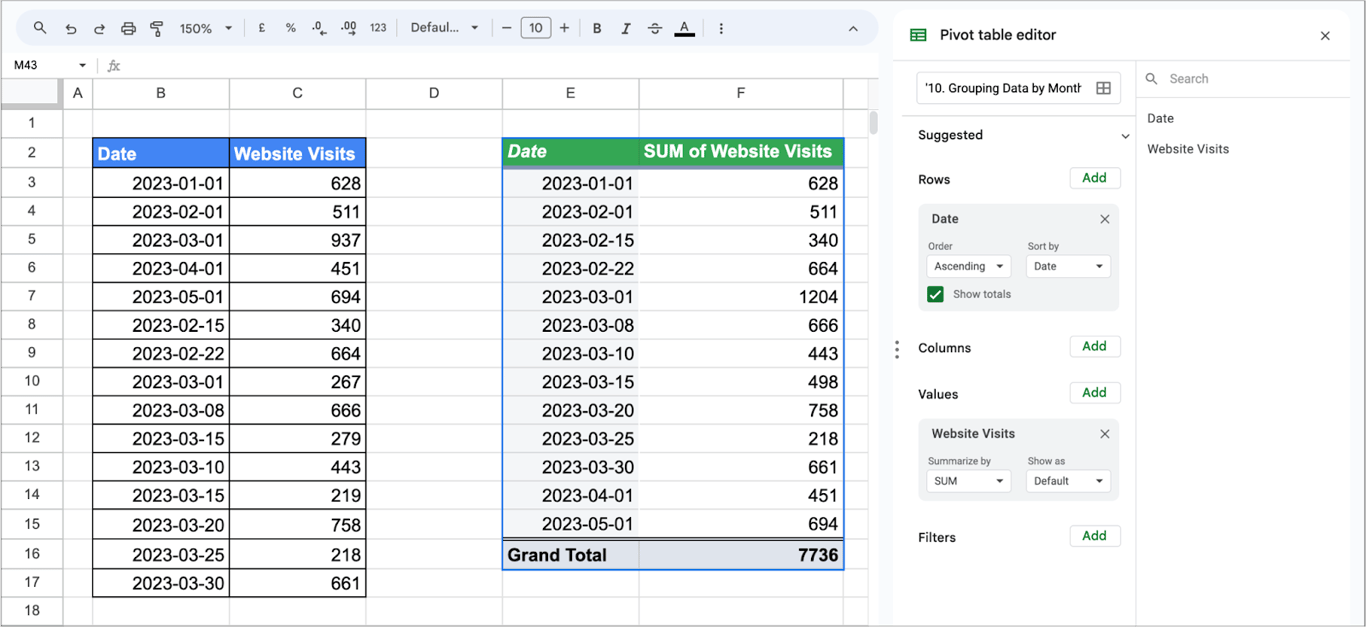Toggle bold formatting
Viewport: 1366px width, 627px height.
coord(597,28)
